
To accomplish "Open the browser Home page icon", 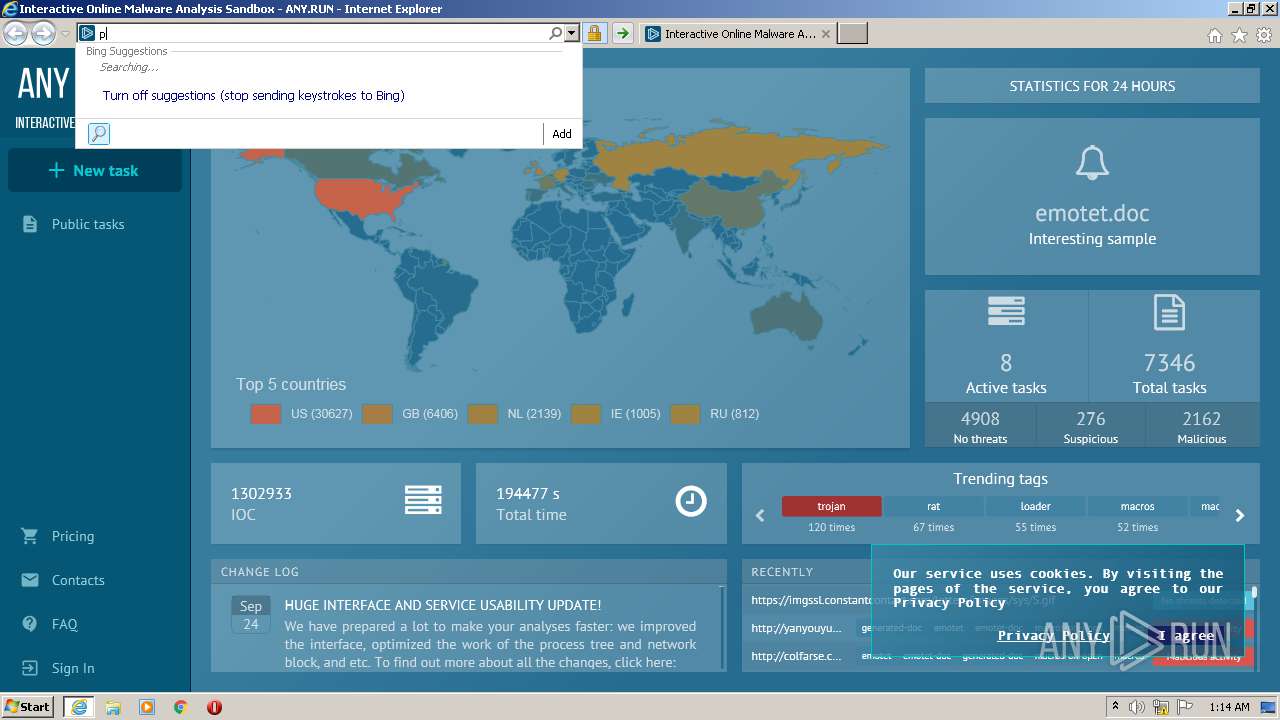I will click(1214, 35).
